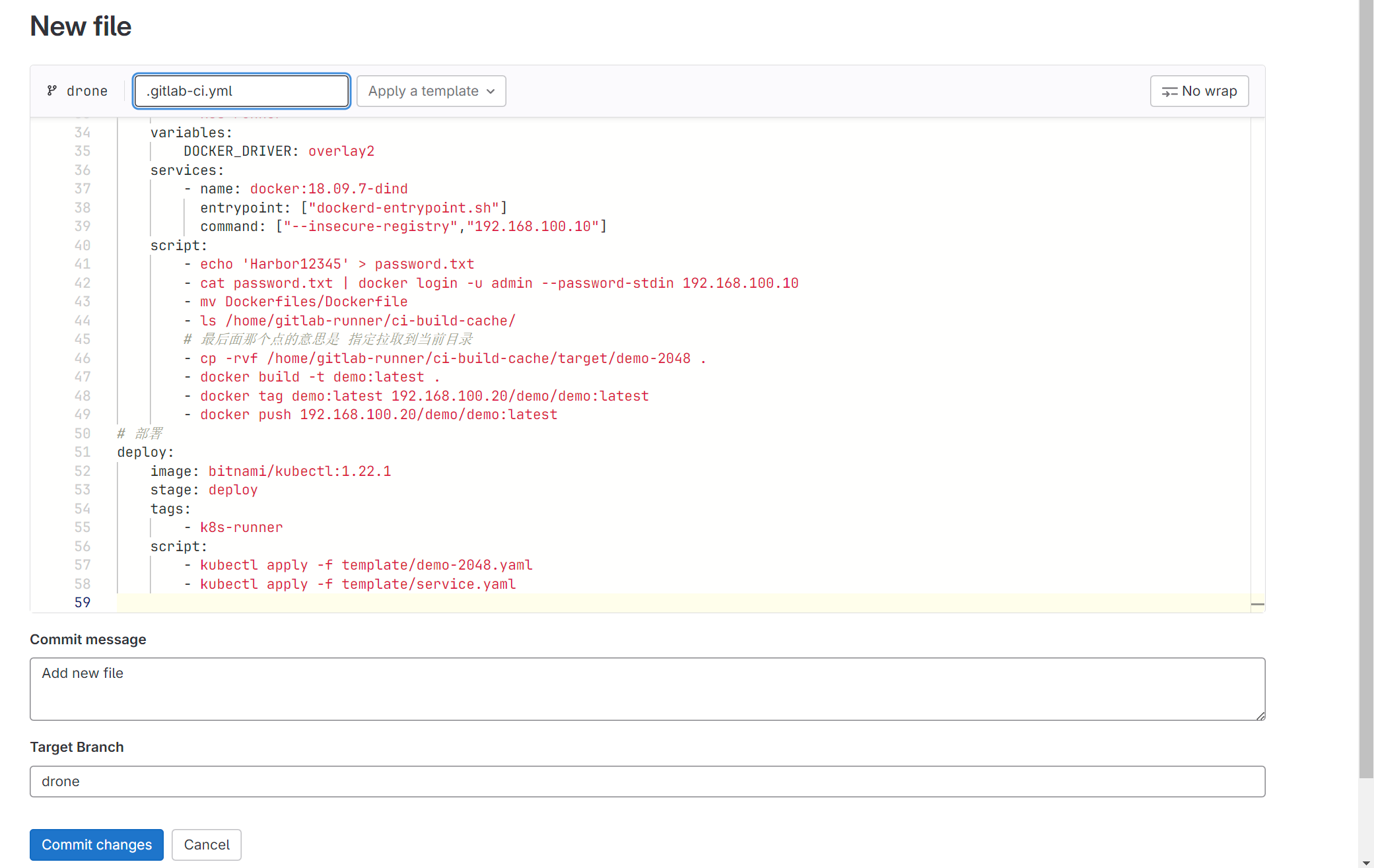1374x868 pixels.
Task: Click the echo 'Harbor12345' script line
Action: click(329, 264)
